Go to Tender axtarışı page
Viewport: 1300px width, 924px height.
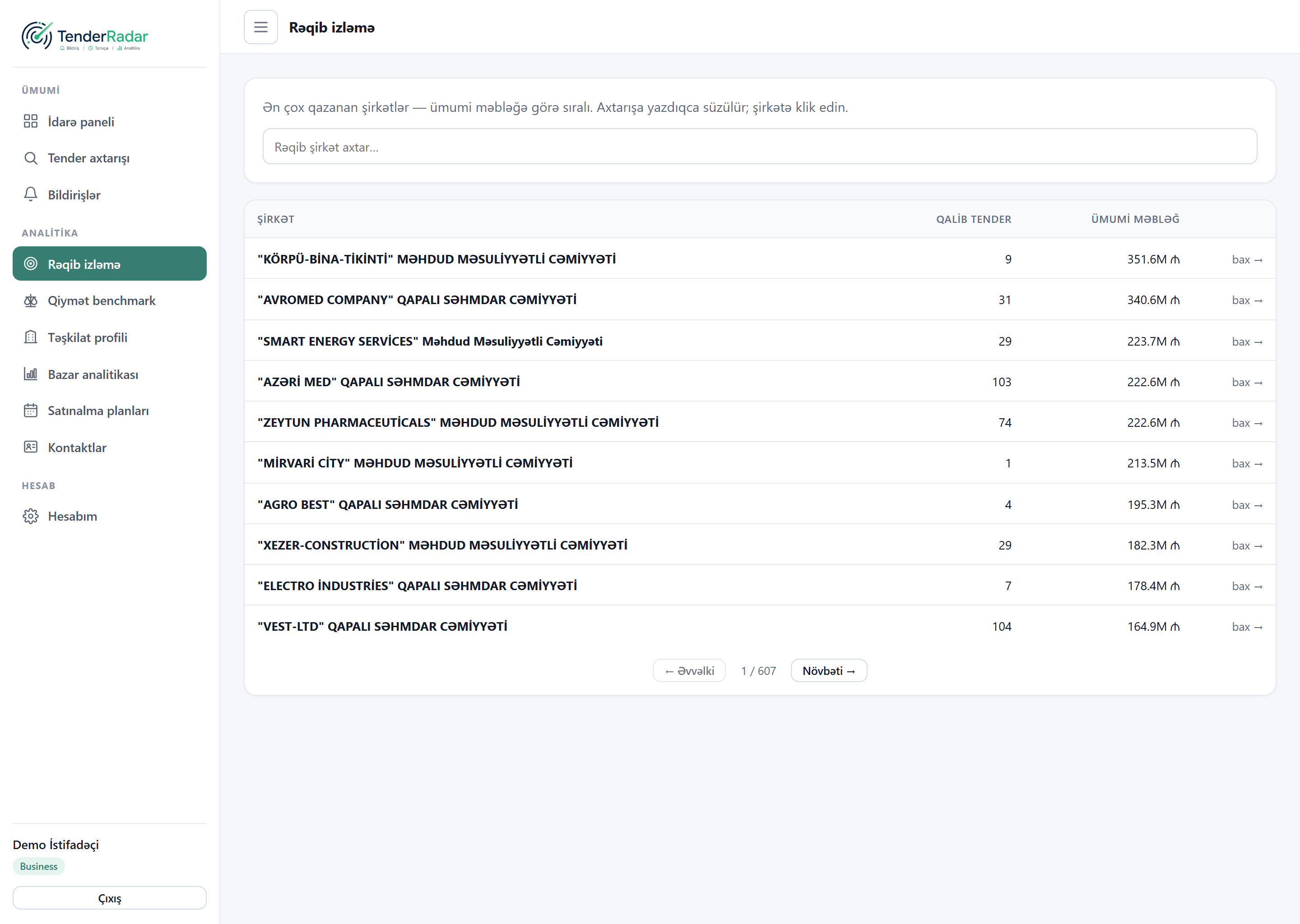[109, 158]
